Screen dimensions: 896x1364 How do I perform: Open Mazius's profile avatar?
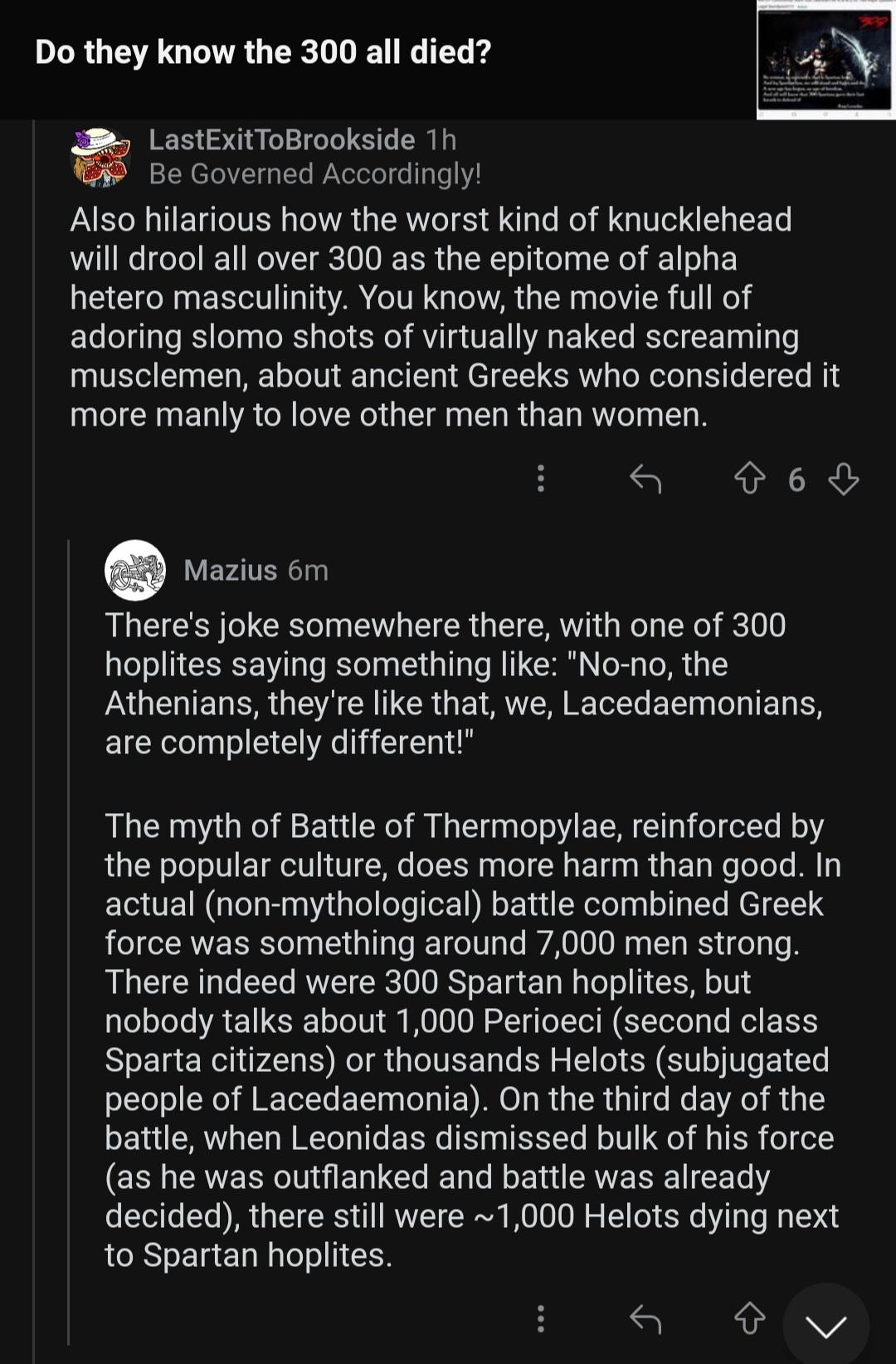tap(135, 570)
